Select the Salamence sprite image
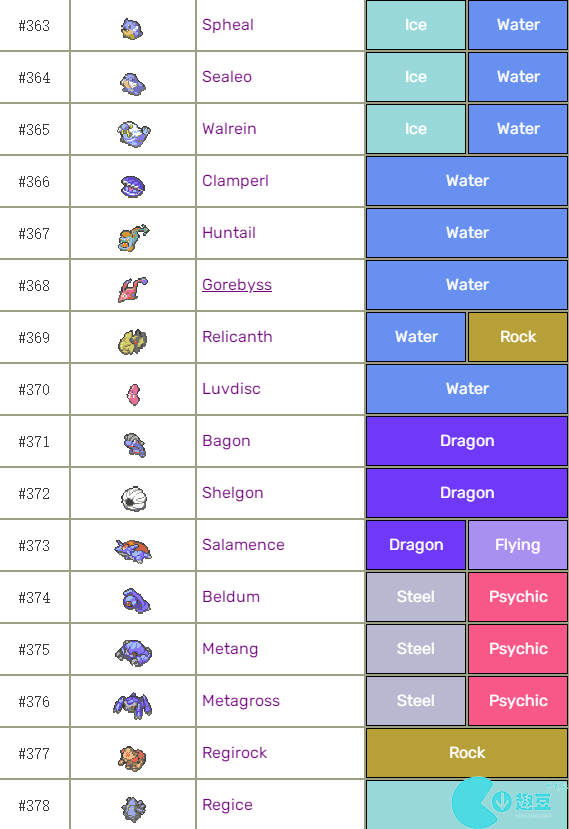The width and height of the screenshot is (569, 829). click(x=133, y=550)
